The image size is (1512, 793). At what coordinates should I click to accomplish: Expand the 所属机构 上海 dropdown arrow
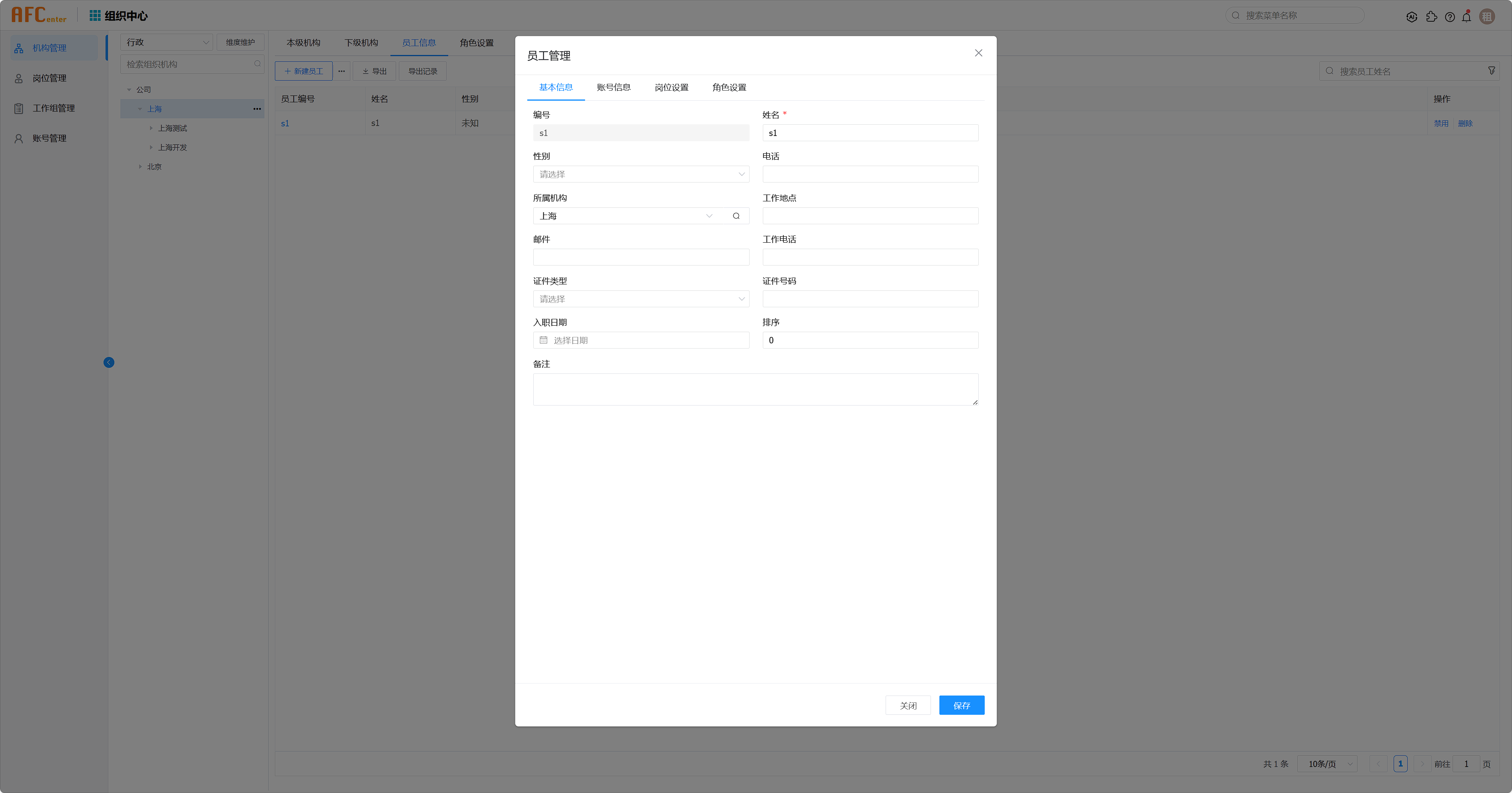coord(709,216)
